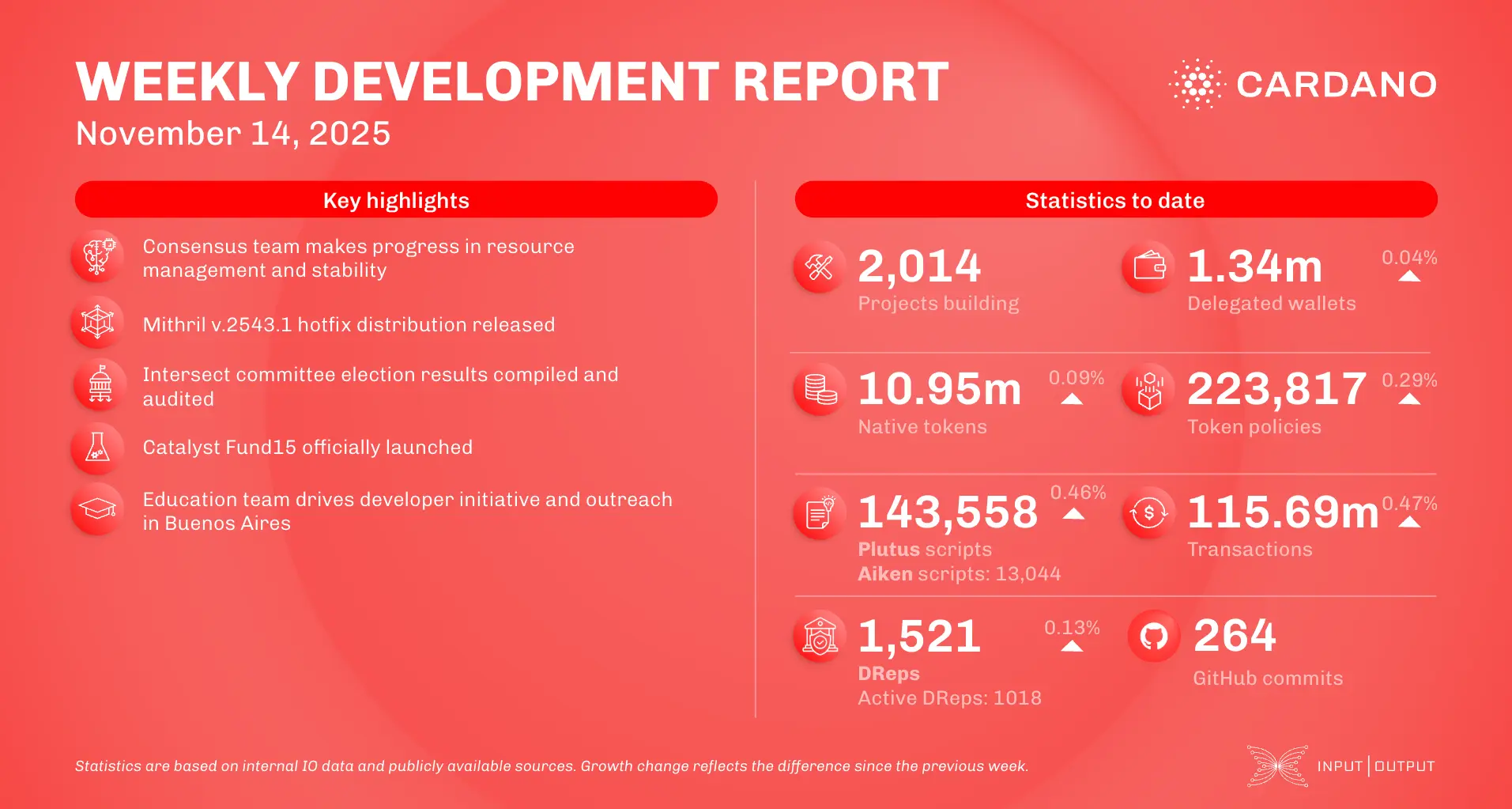Select the dollar transactions icon
The height and width of the screenshot is (809, 1512).
point(1148,513)
